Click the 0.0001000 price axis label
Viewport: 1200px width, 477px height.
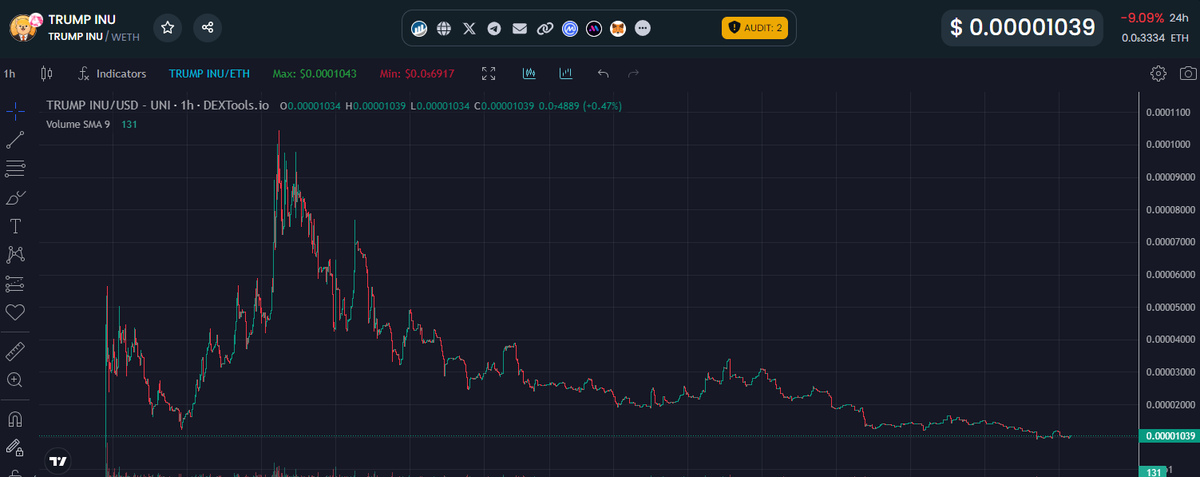pos(1167,145)
